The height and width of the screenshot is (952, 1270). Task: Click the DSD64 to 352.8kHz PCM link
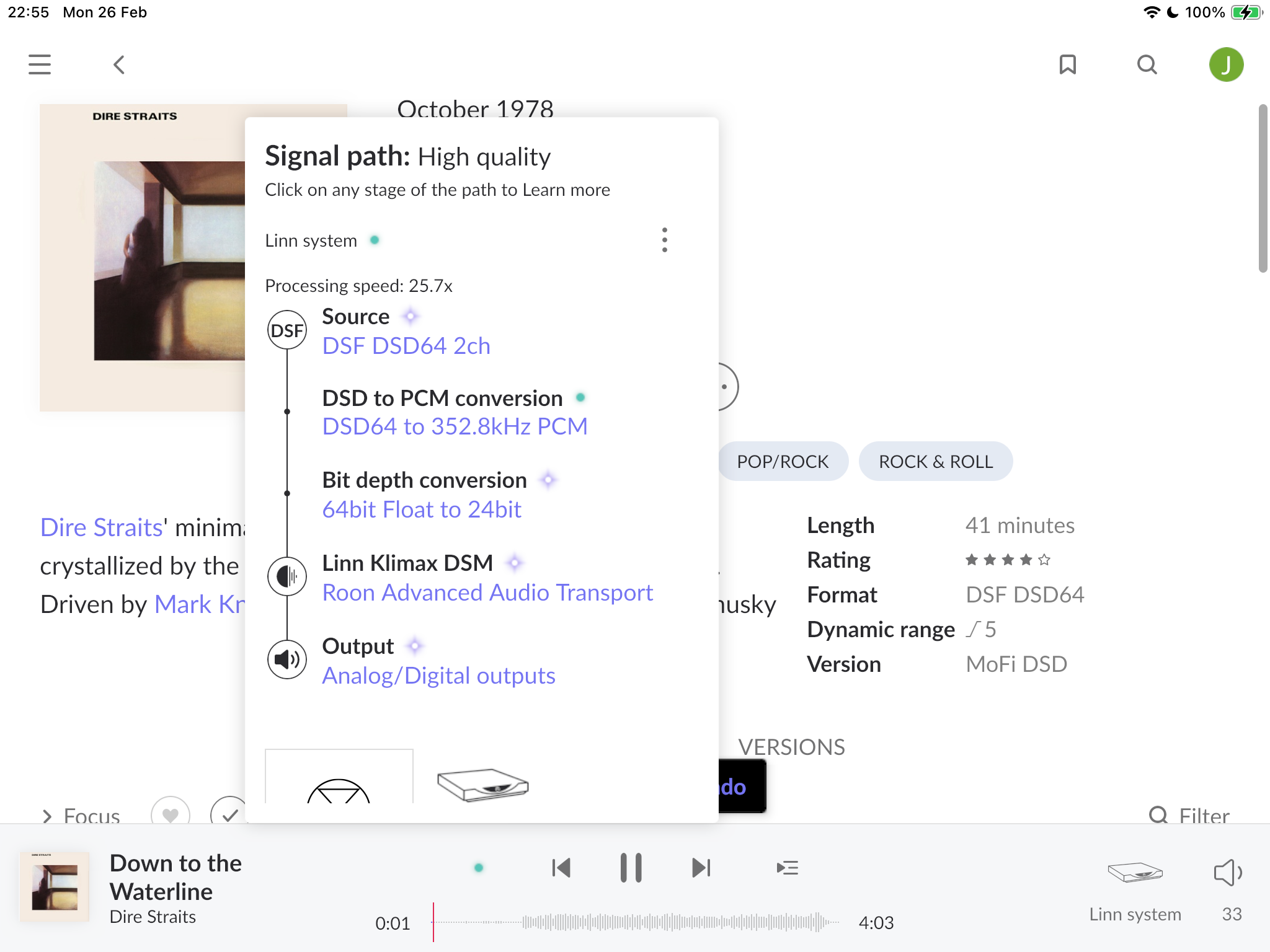[x=455, y=426]
